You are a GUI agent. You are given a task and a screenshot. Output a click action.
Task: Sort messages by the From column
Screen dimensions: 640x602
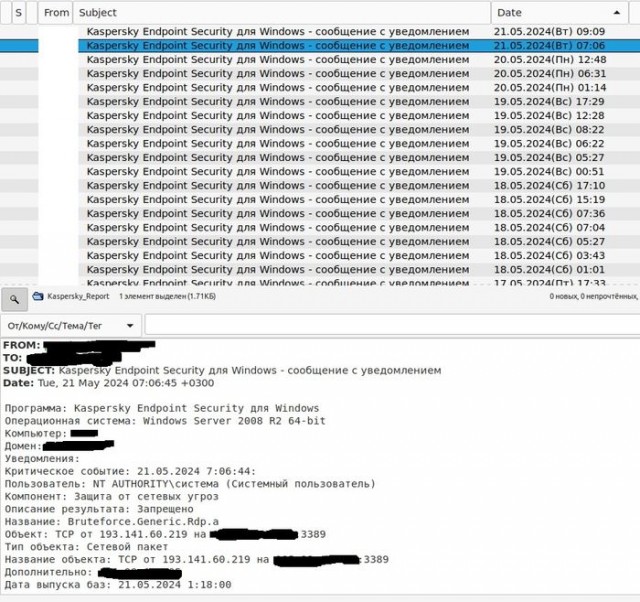56,13
